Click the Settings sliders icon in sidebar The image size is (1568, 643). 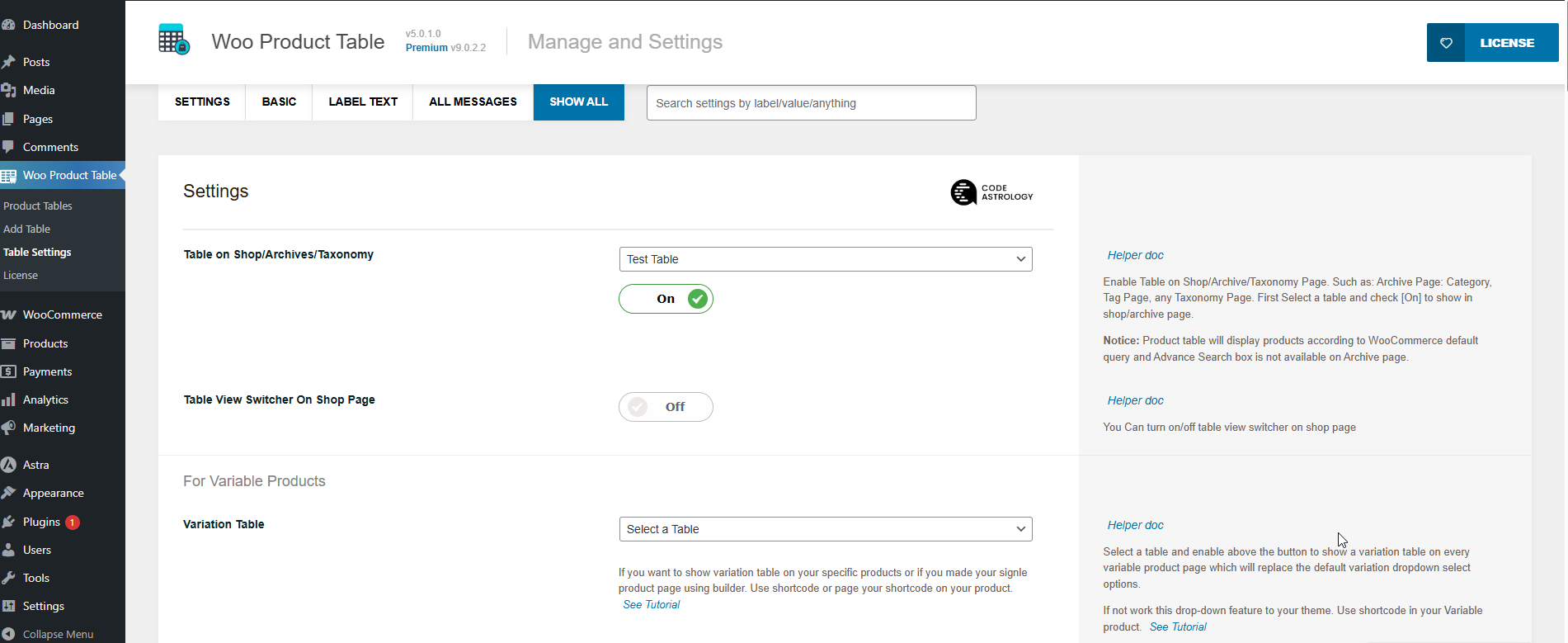click(x=8, y=606)
